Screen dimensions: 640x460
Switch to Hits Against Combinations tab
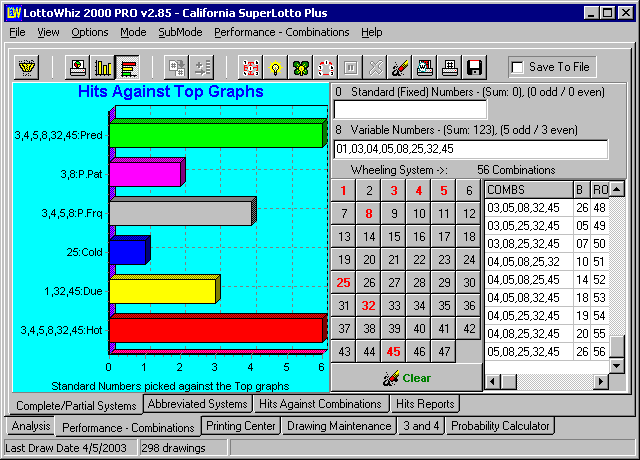click(x=320, y=404)
